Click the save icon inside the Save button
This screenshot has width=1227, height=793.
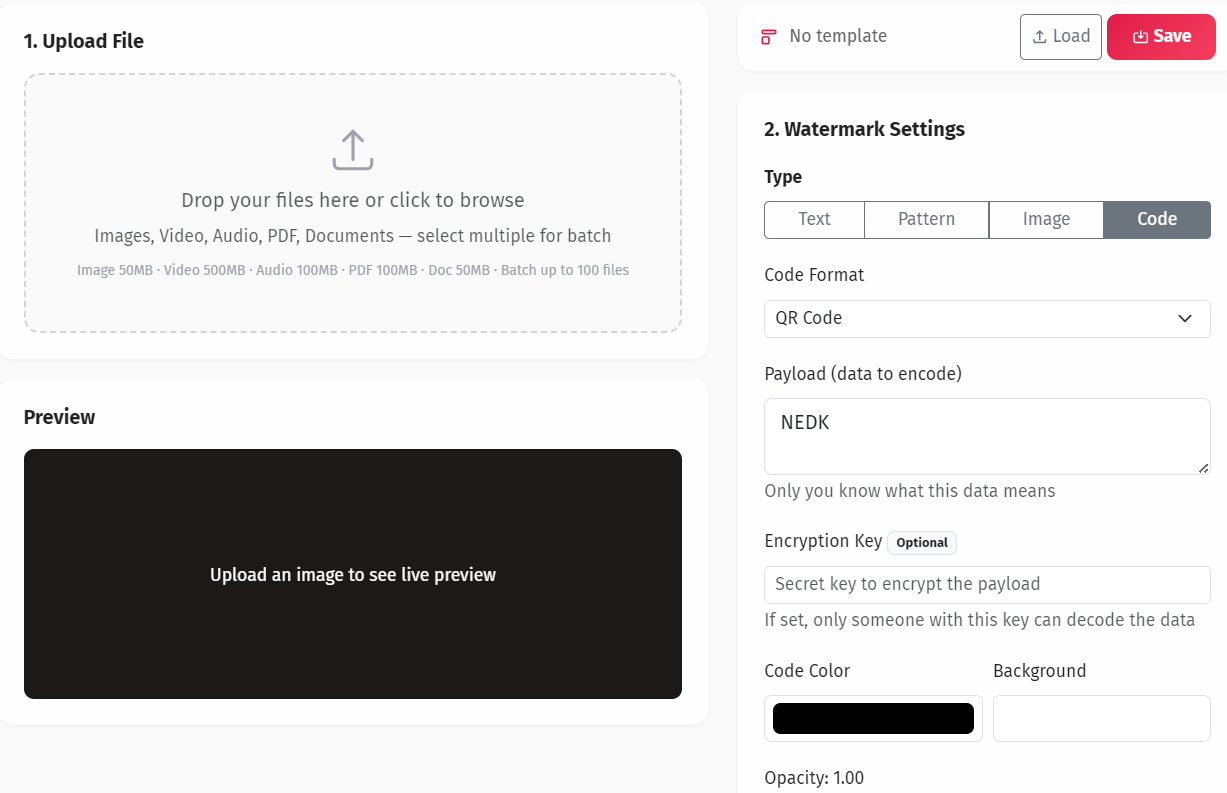tap(1140, 36)
